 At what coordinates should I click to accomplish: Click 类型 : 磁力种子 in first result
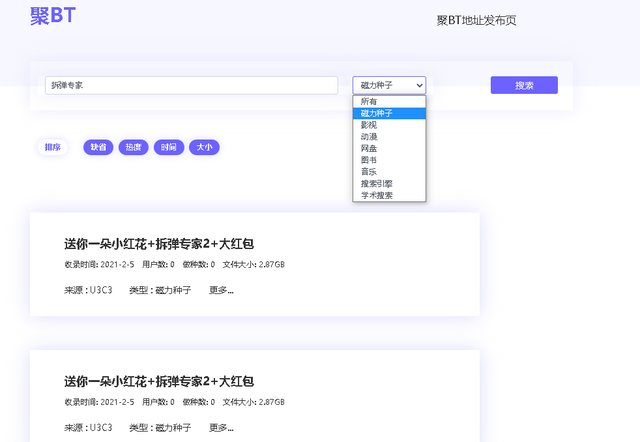tap(160, 290)
